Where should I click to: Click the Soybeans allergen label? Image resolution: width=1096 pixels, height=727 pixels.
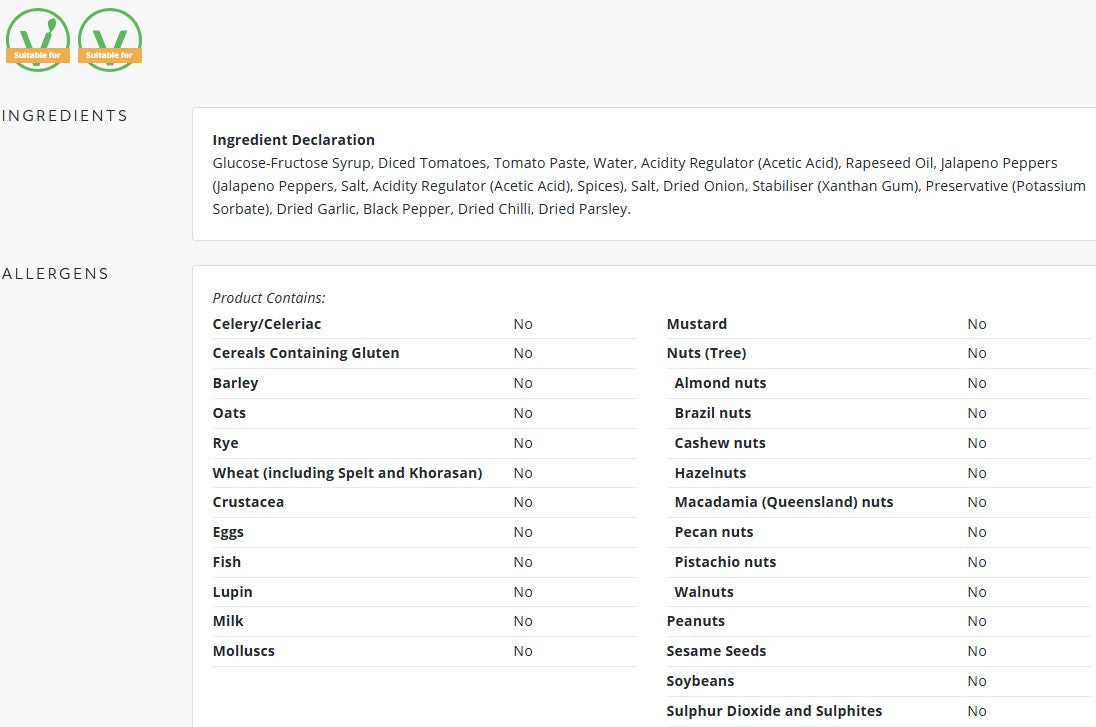[700, 681]
